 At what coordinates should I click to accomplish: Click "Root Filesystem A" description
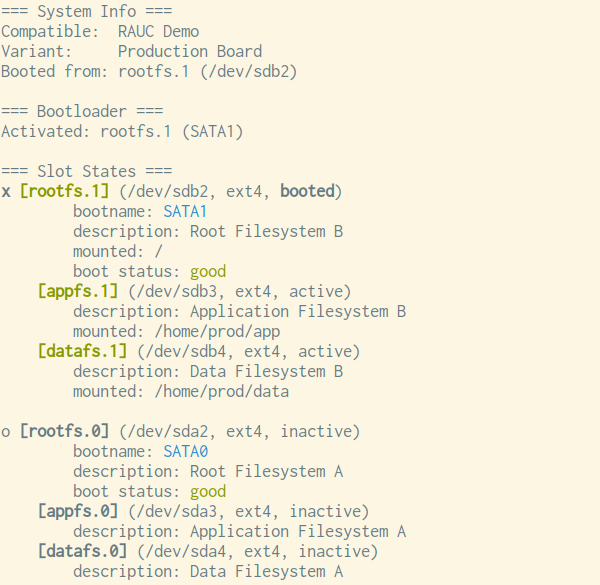(x=267, y=471)
